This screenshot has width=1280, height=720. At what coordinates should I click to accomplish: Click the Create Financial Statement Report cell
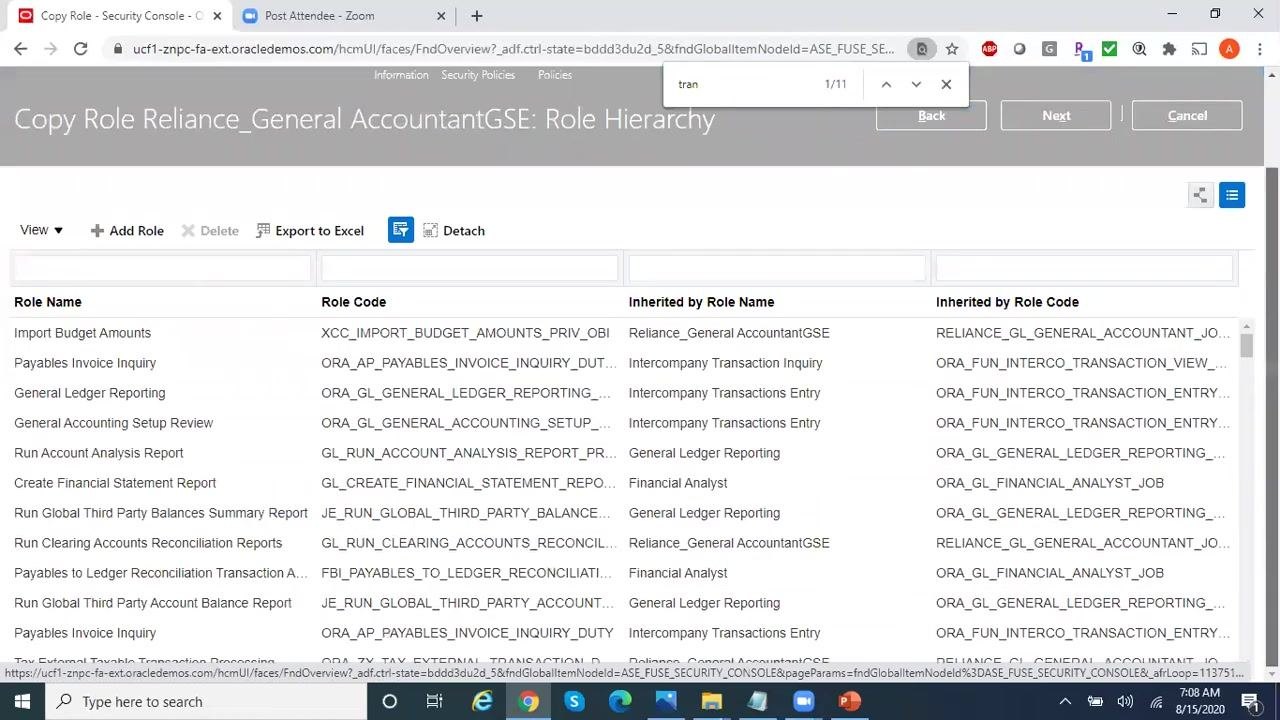coord(115,483)
